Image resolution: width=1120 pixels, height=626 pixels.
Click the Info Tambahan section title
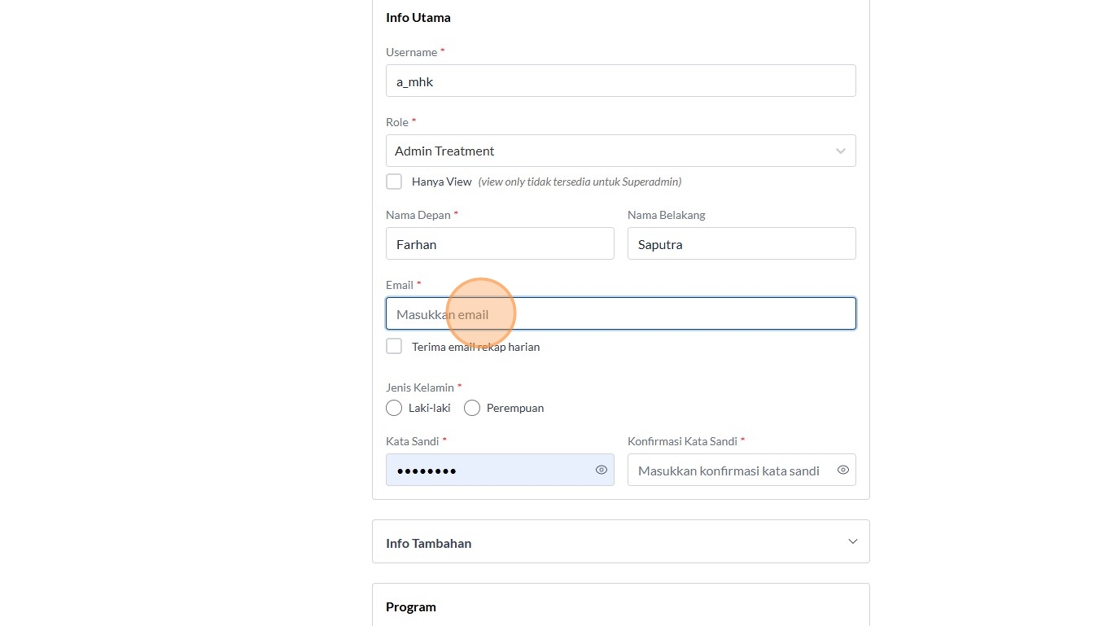(x=429, y=543)
